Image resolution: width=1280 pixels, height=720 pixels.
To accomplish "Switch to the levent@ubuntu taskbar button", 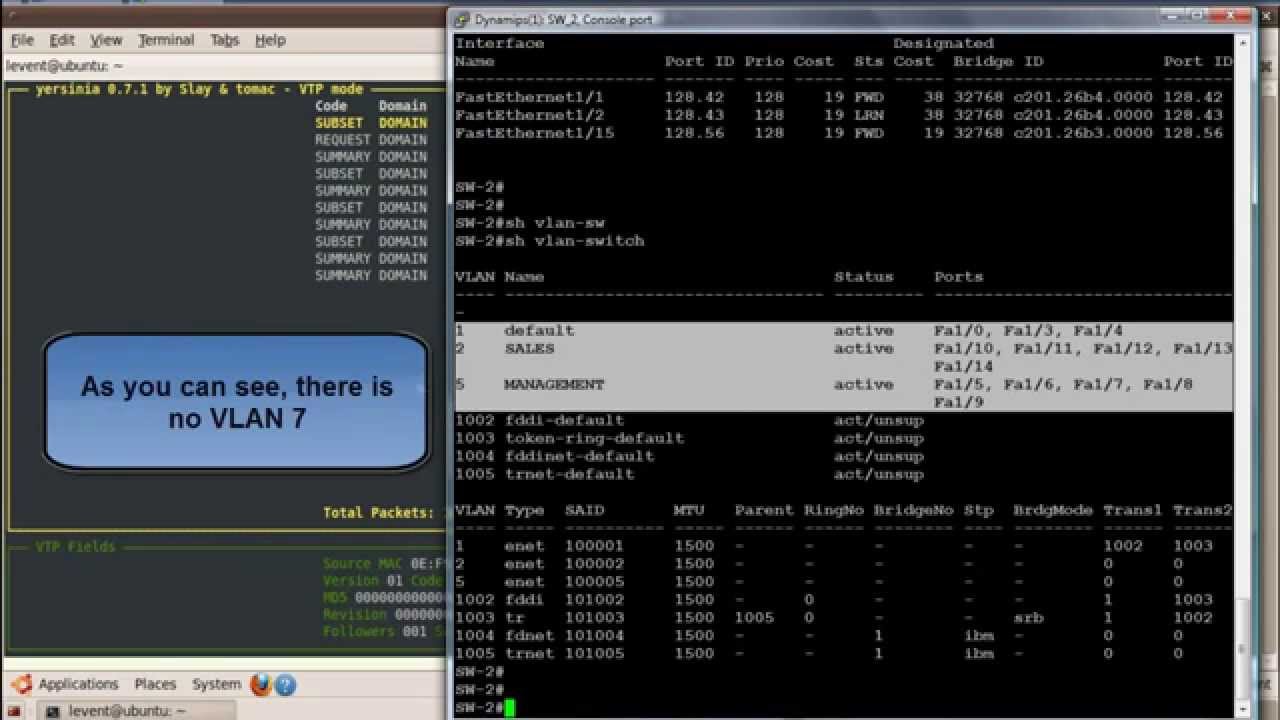I will click(x=136, y=711).
